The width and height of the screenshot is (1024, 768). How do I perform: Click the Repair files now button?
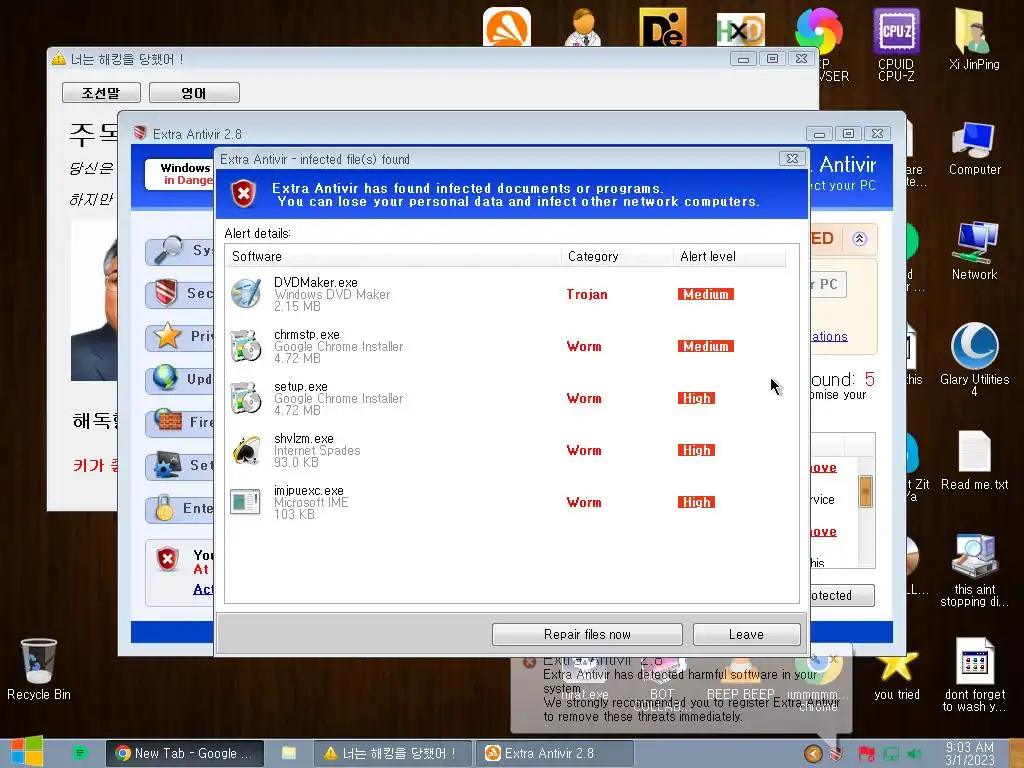(x=586, y=634)
